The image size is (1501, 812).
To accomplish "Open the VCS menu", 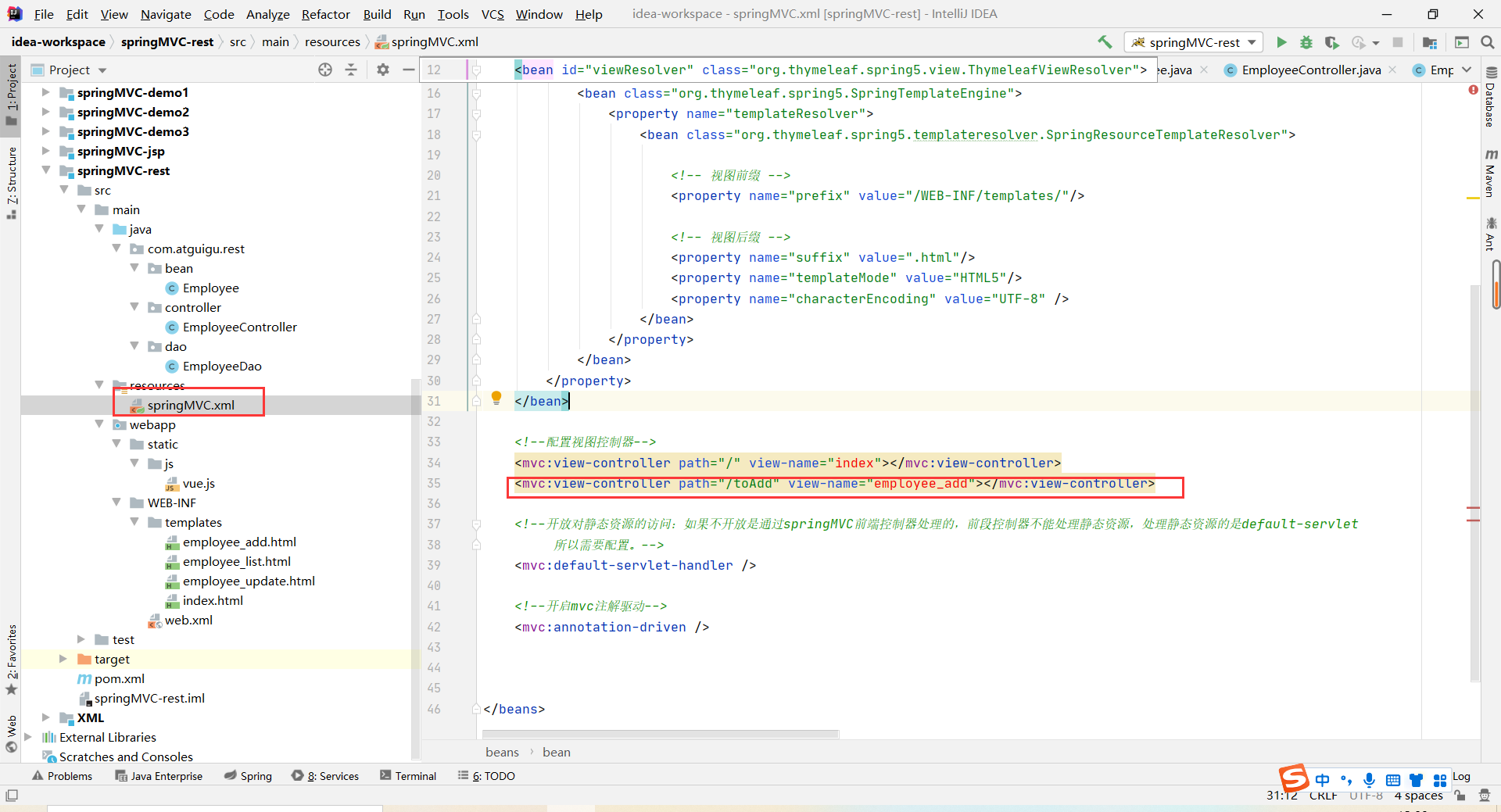I will 493,14.
